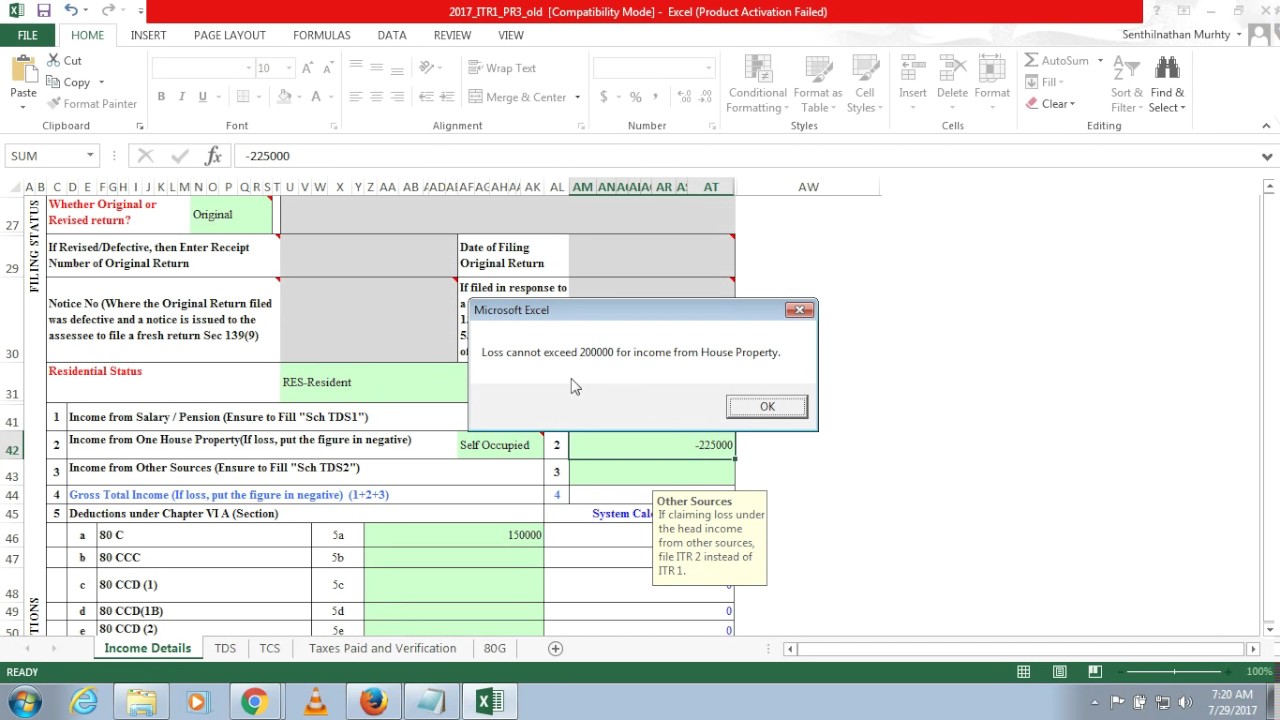This screenshot has width=1280, height=720.
Task: Toggle Italic formatting
Action: [x=182, y=97]
